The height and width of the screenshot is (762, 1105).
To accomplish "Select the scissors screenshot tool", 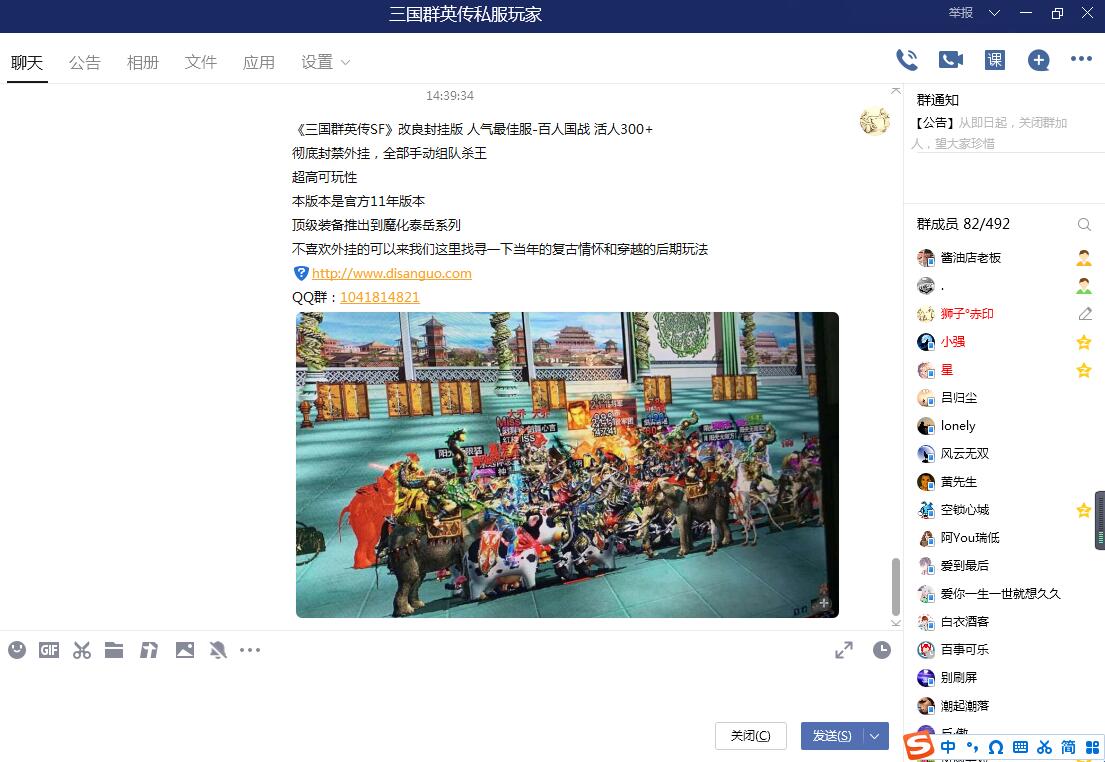I will coord(82,650).
